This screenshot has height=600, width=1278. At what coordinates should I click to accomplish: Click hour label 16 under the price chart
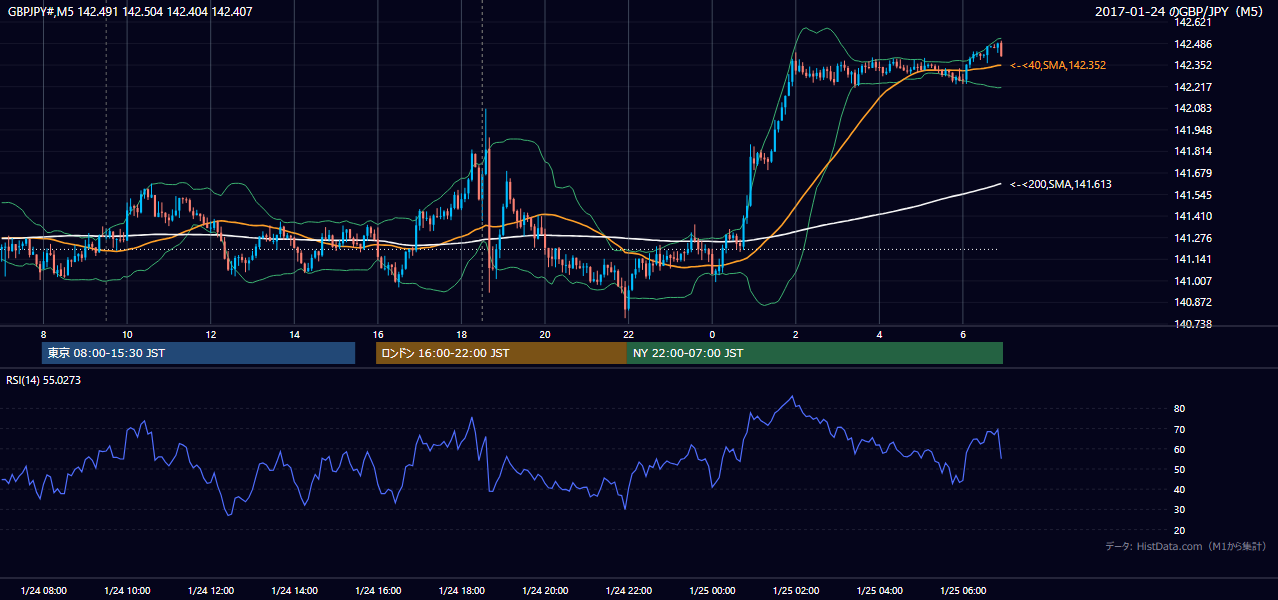(x=378, y=334)
